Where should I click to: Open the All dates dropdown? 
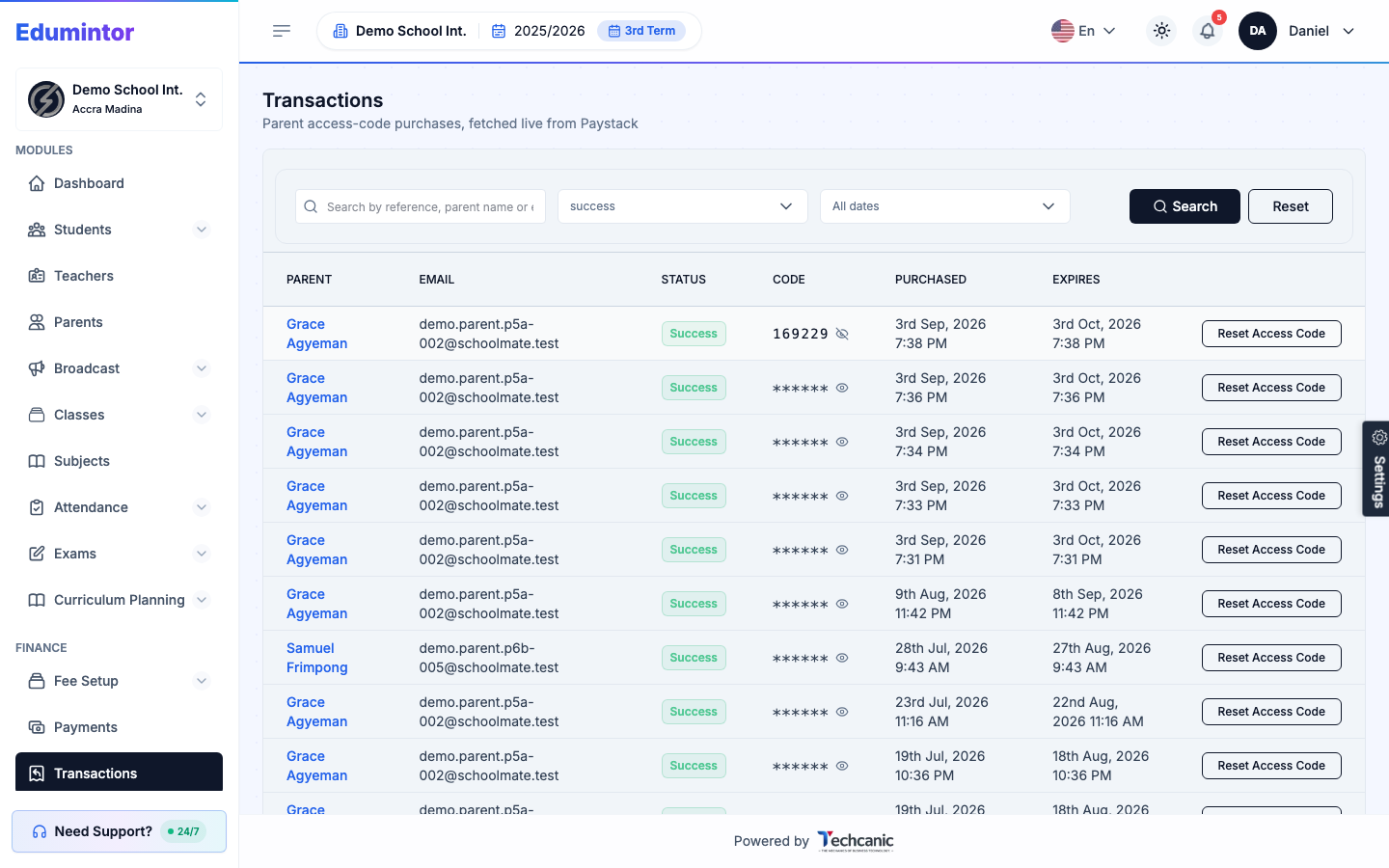click(x=945, y=206)
